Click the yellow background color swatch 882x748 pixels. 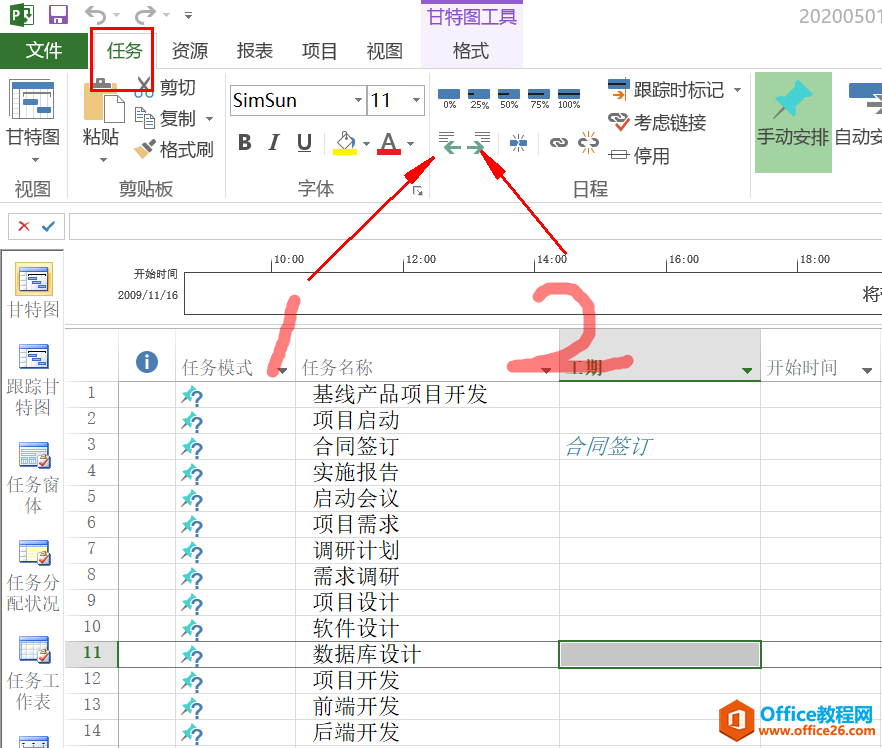[345, 143]
